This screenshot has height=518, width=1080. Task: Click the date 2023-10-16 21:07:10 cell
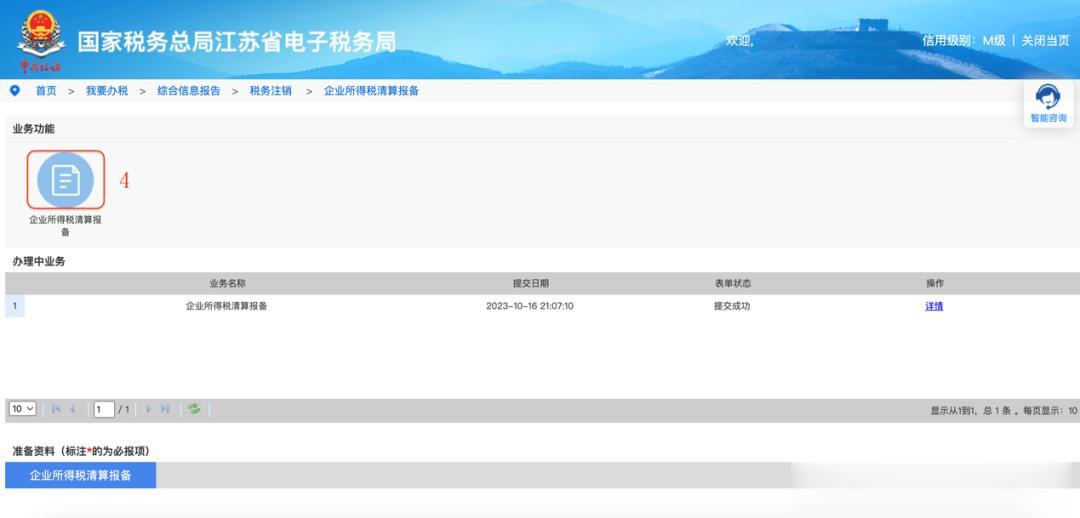(x=530, y=307)
